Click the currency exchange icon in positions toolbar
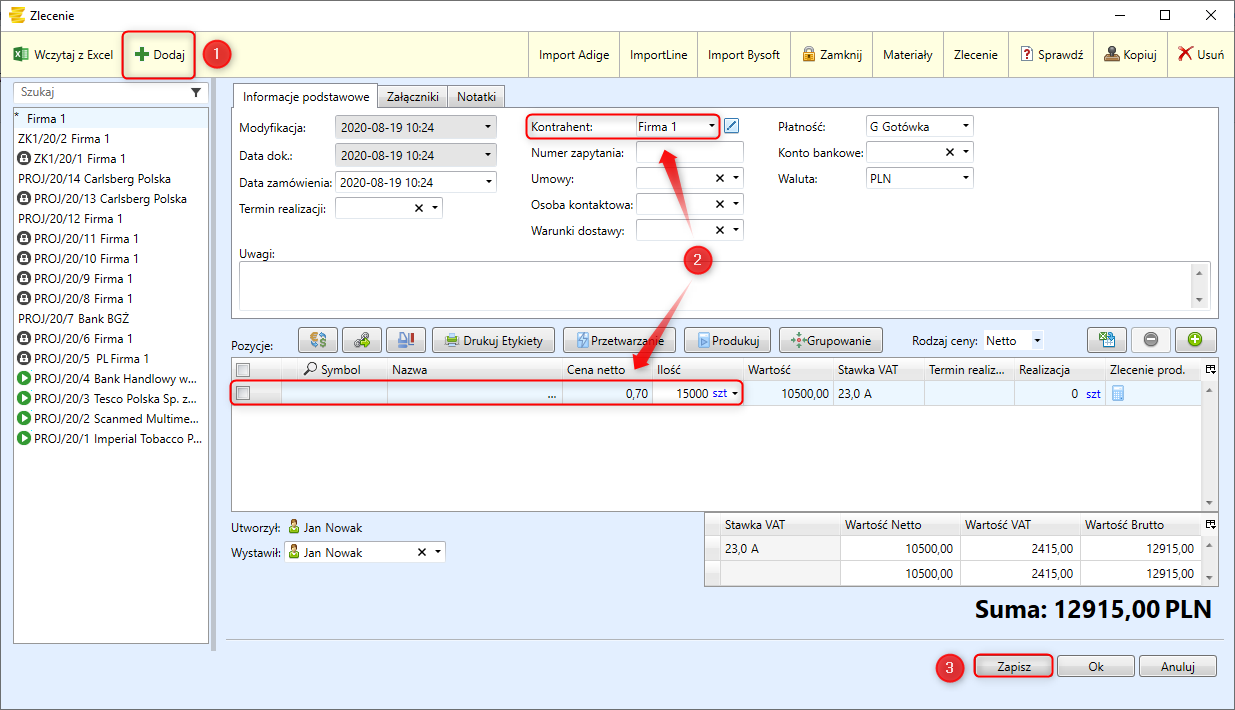The height and width of the screenshot is (710, 1235). point(318,340)
